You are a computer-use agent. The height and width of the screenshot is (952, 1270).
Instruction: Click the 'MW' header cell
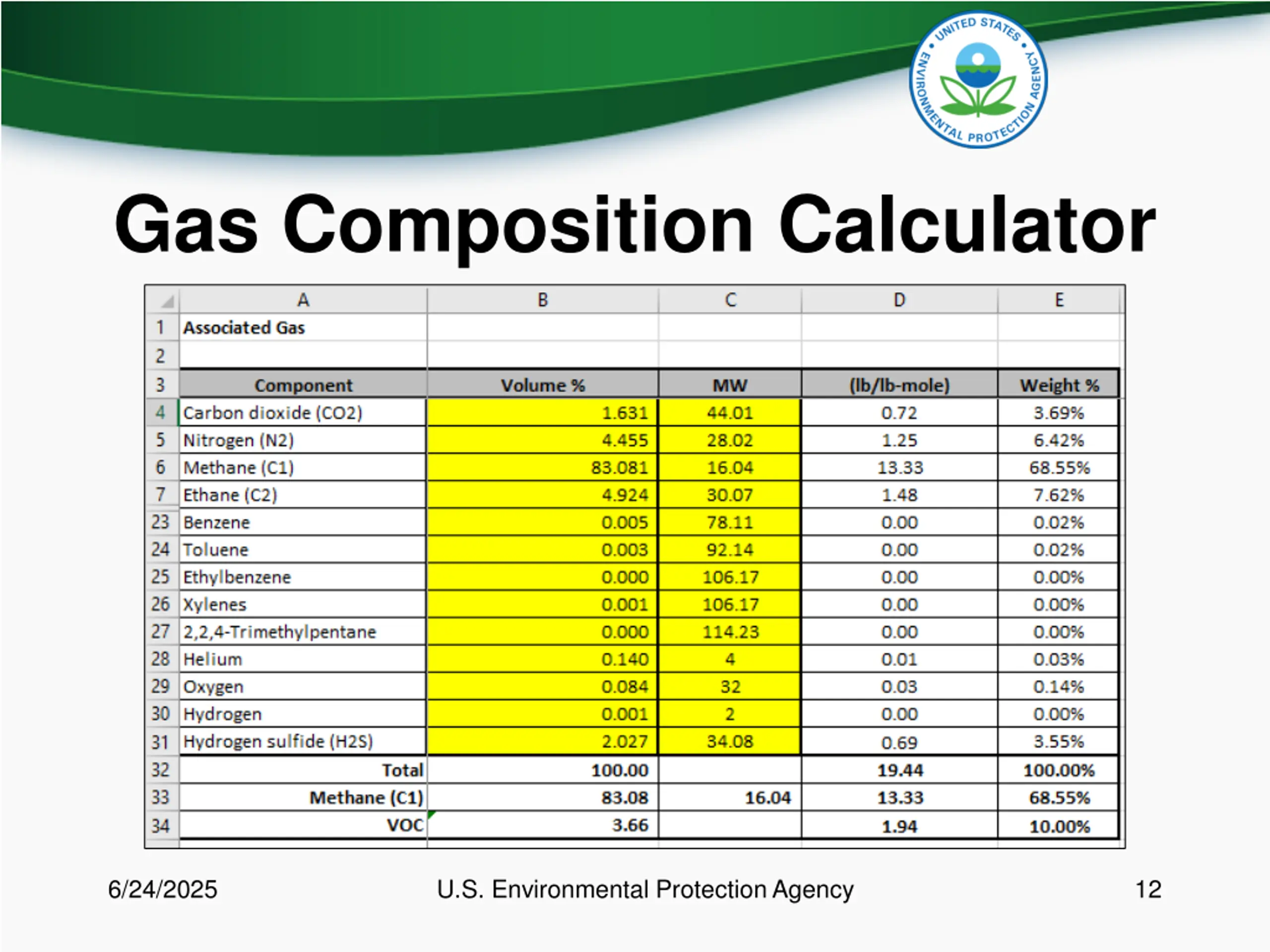click(730, 384)
